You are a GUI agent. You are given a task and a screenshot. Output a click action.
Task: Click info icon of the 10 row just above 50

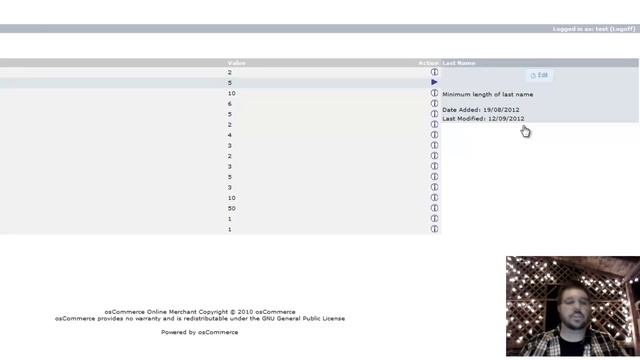[434, 198]
